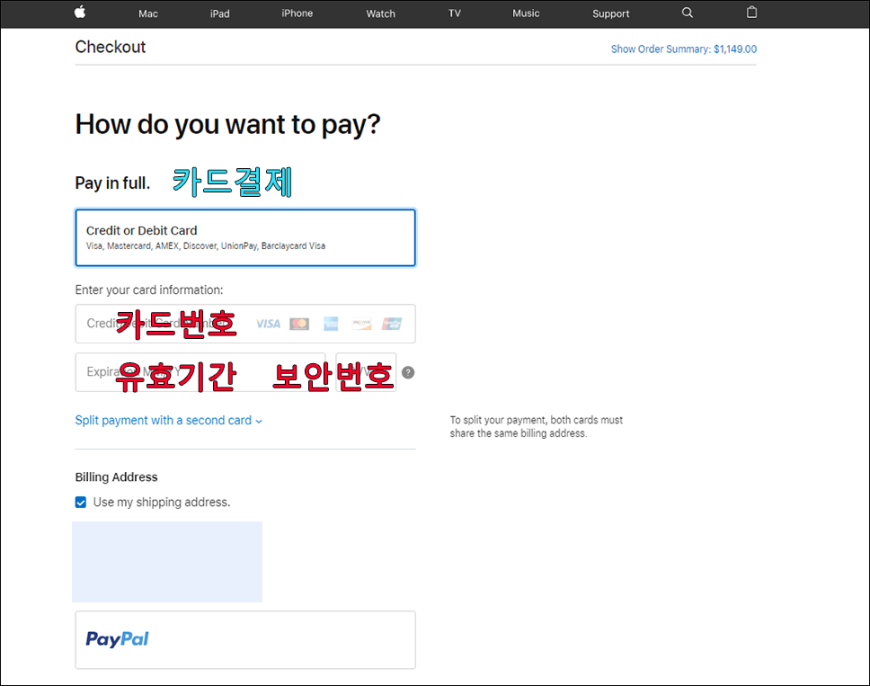Click the 'How do you want to pay?' heading
870x686 pixels.
[x=227, y=124]
